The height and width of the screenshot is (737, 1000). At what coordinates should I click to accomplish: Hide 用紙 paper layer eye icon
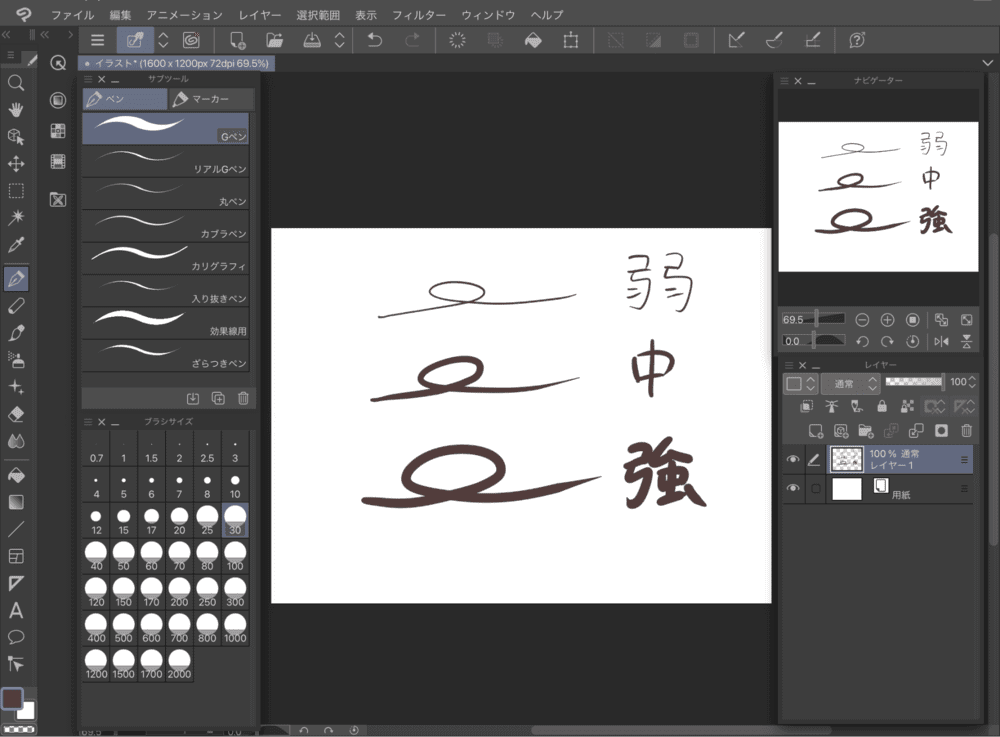(x=793, y=488)
